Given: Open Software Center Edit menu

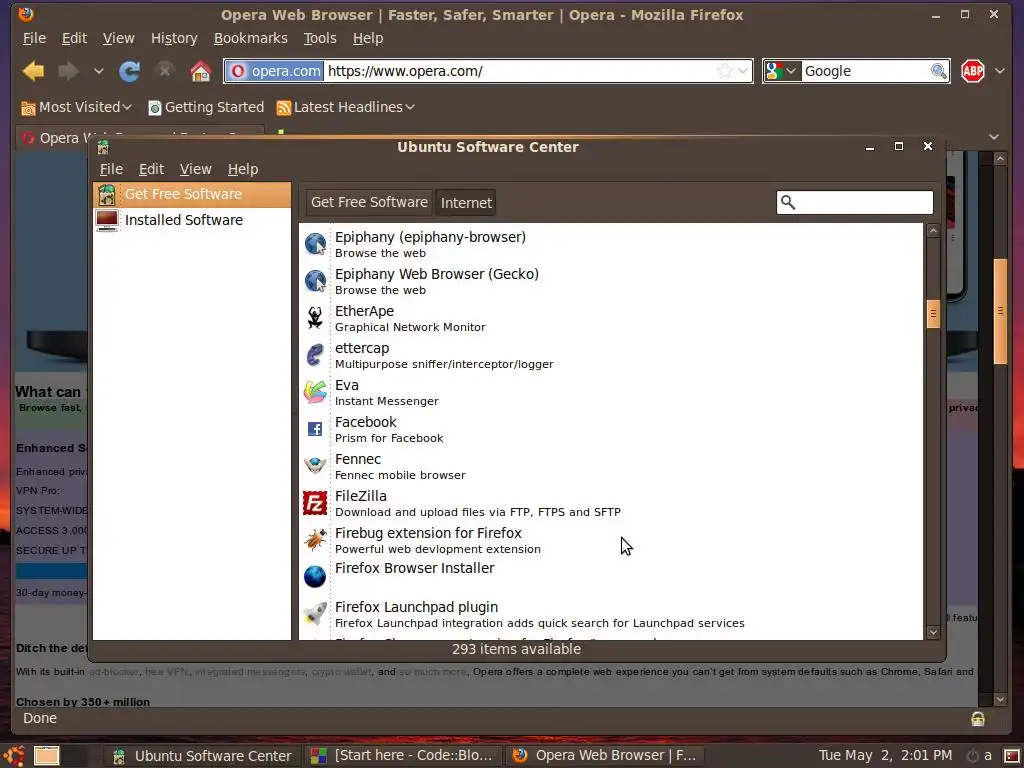Looking at the screenshot, I should click(x=151, y=169).
